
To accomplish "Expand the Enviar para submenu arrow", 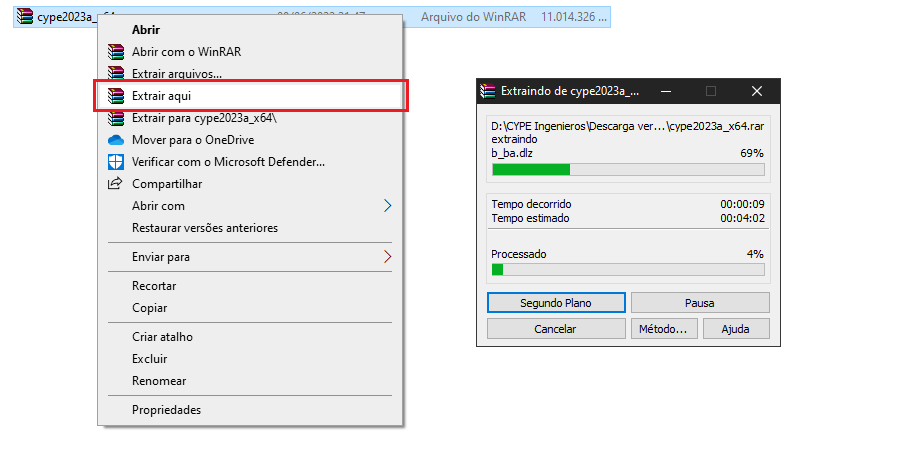I will [387, 257].
